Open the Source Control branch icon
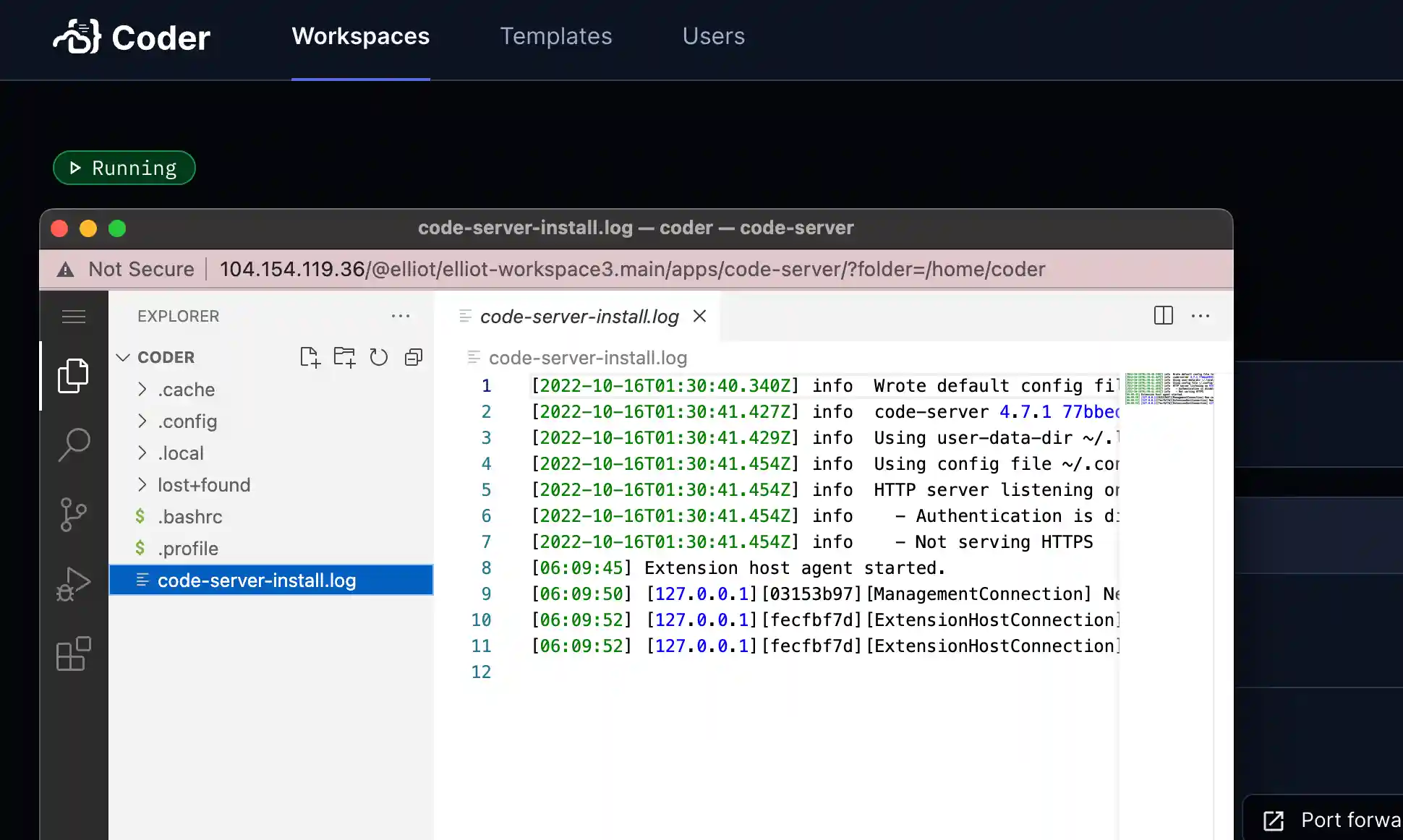 (x=73, y=514)
